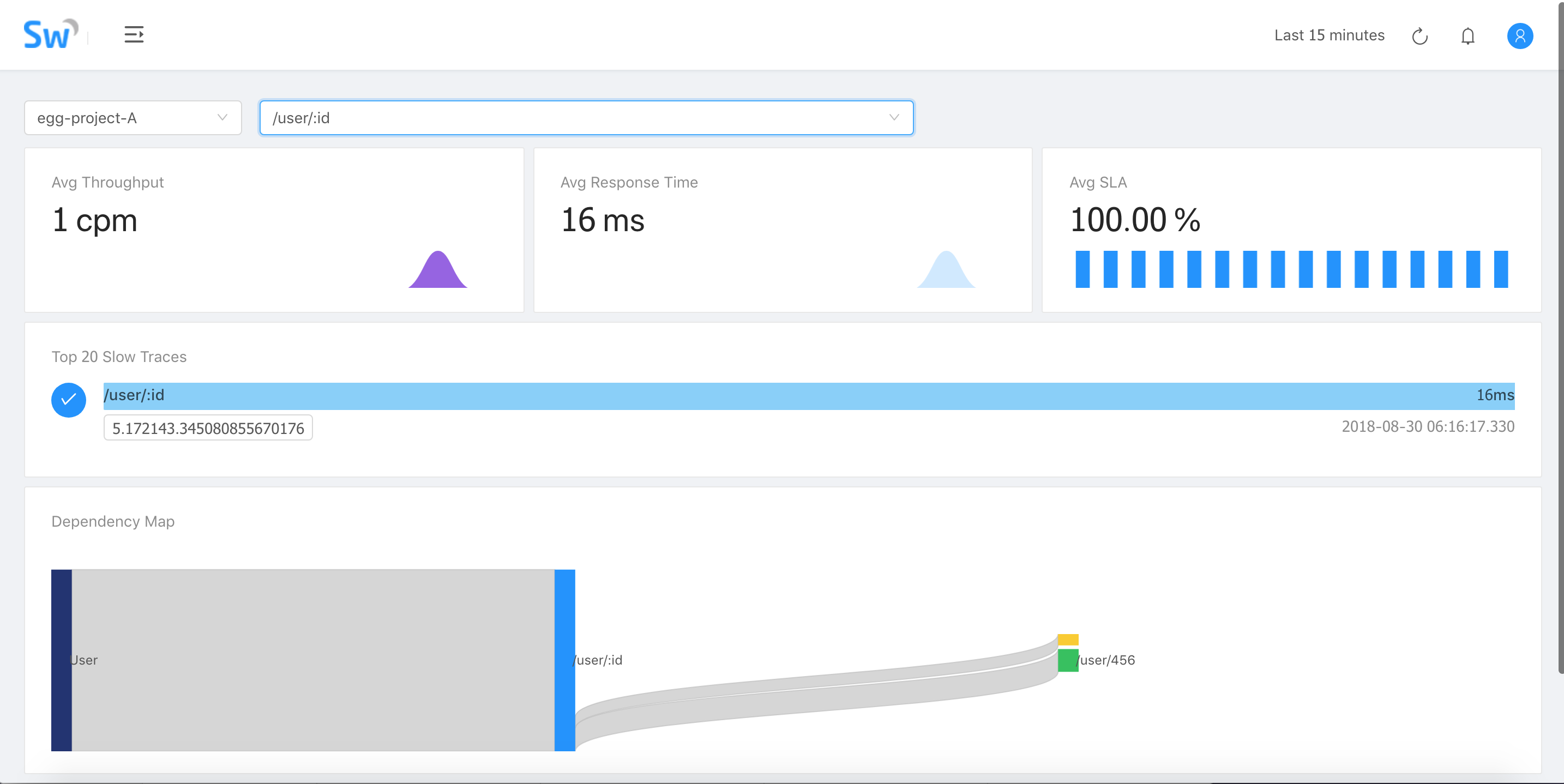Click the page vertical scrollbar

click(1560, 337)
